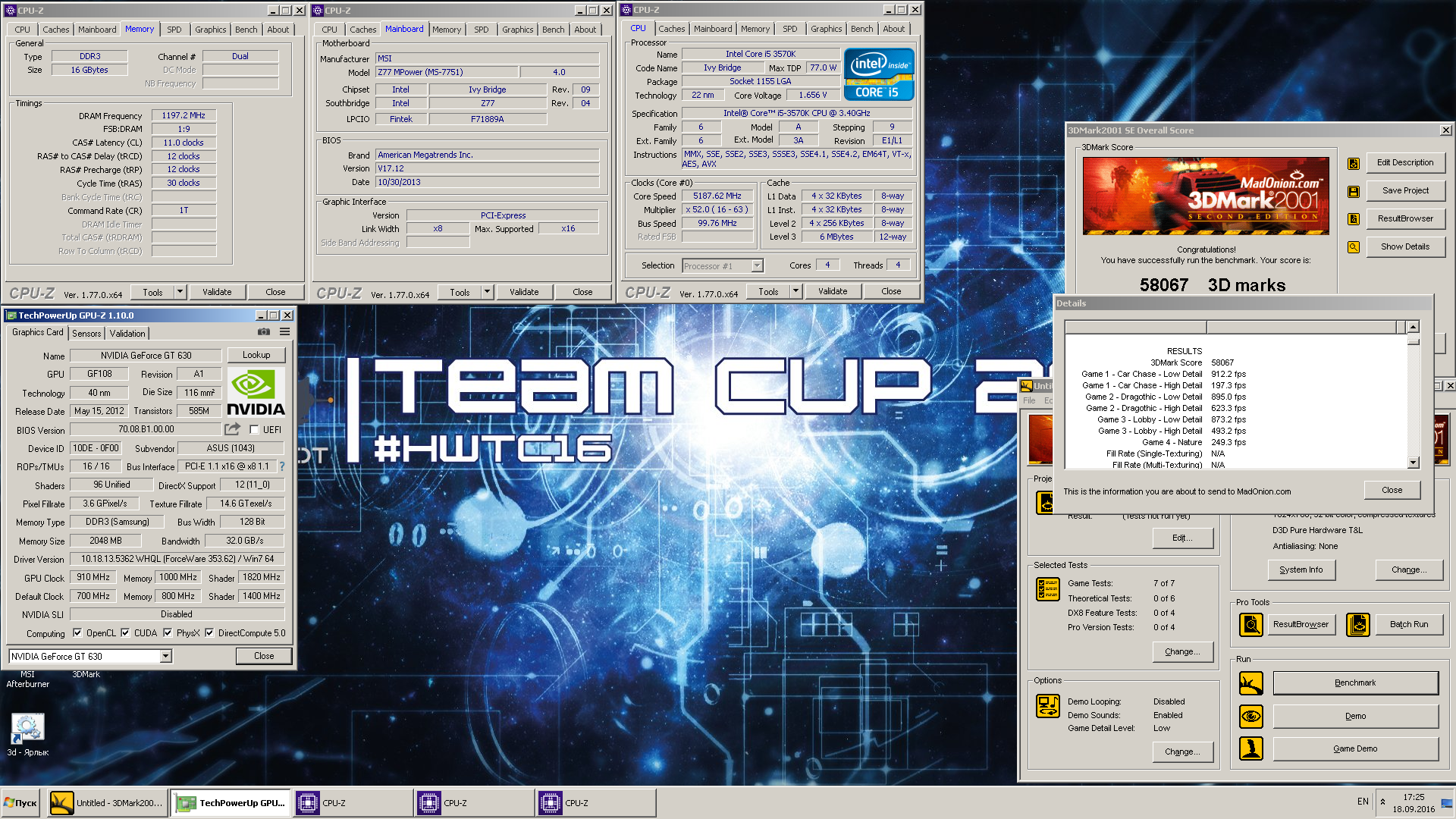1456x819 pixels.
Task: Expand Tools dropdown arrow in CPU tab CPU-Z window
Action: [796, 292]
